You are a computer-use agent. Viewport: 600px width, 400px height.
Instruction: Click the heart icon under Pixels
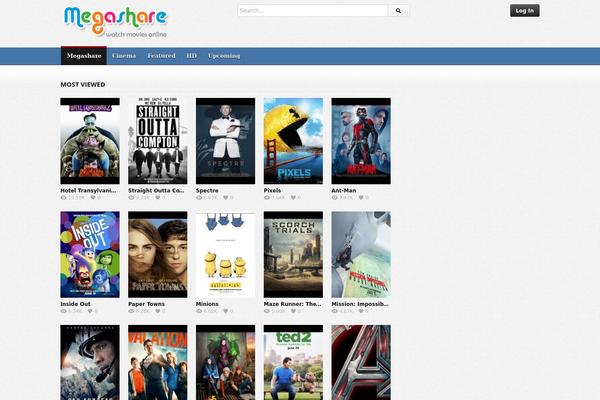293,198
